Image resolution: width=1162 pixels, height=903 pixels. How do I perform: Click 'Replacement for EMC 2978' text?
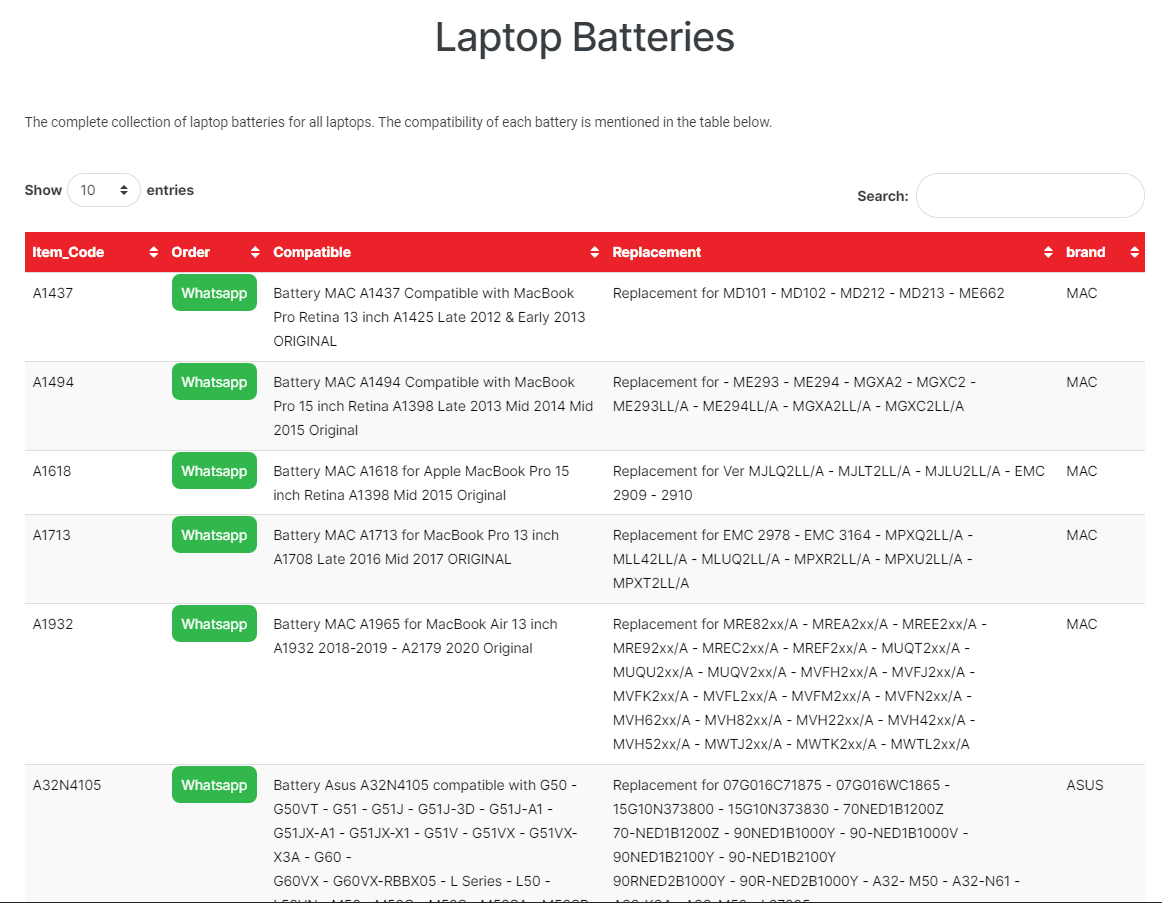tap(793, 559)
